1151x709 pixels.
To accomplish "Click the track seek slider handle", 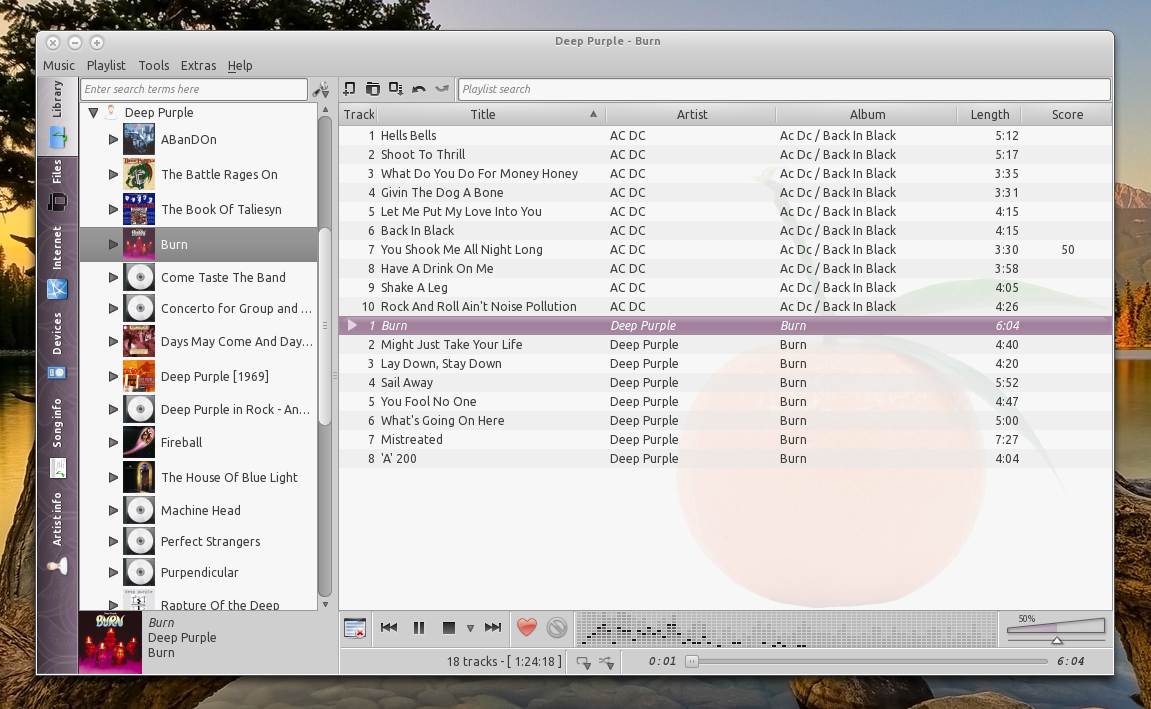I will pos(691,661).
